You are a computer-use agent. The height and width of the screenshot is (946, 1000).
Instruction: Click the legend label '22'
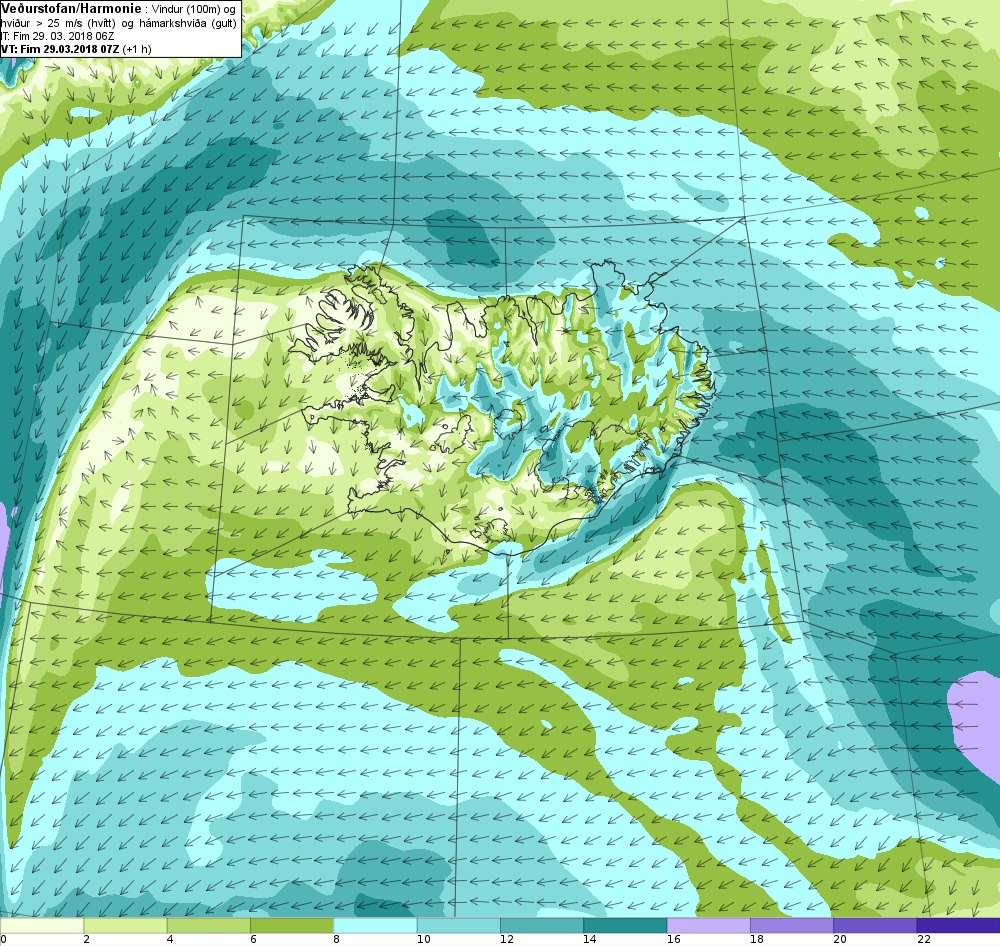click(923, 939)
